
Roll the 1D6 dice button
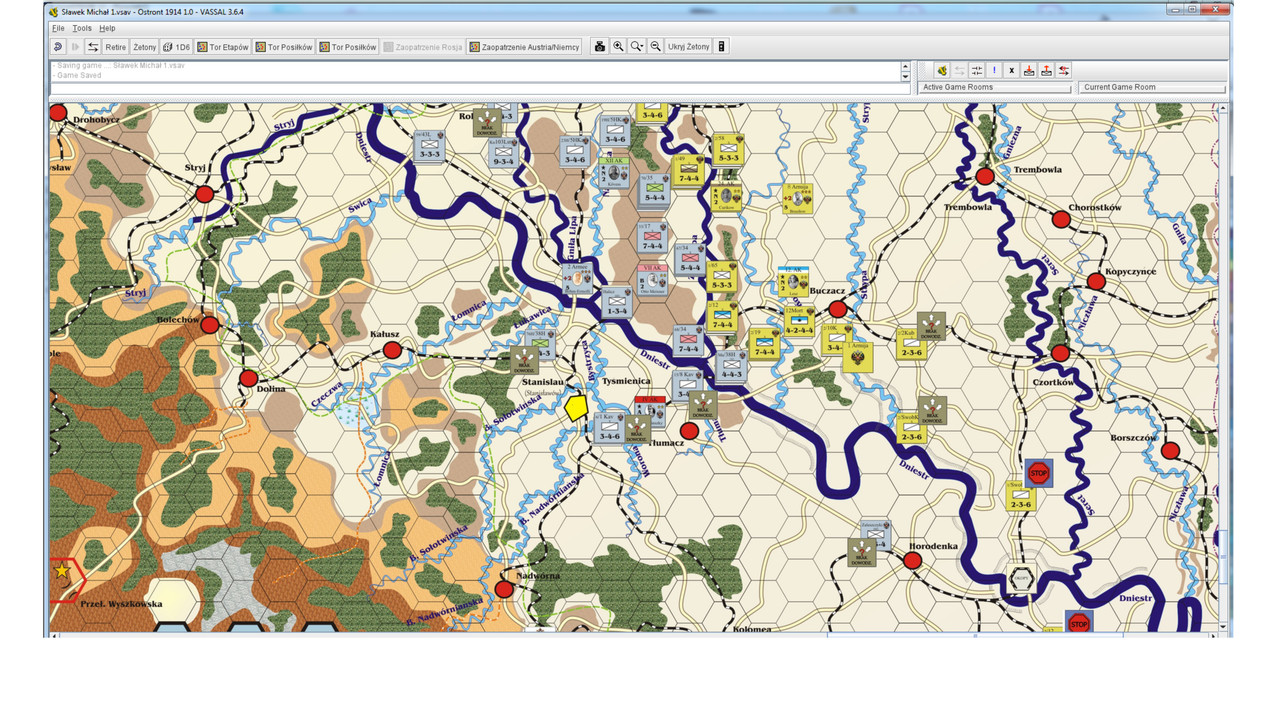coord(177,47)
